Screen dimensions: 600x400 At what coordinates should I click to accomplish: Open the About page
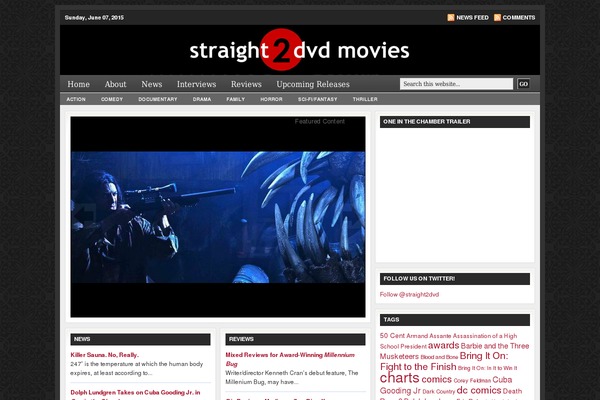pos(115,84)
